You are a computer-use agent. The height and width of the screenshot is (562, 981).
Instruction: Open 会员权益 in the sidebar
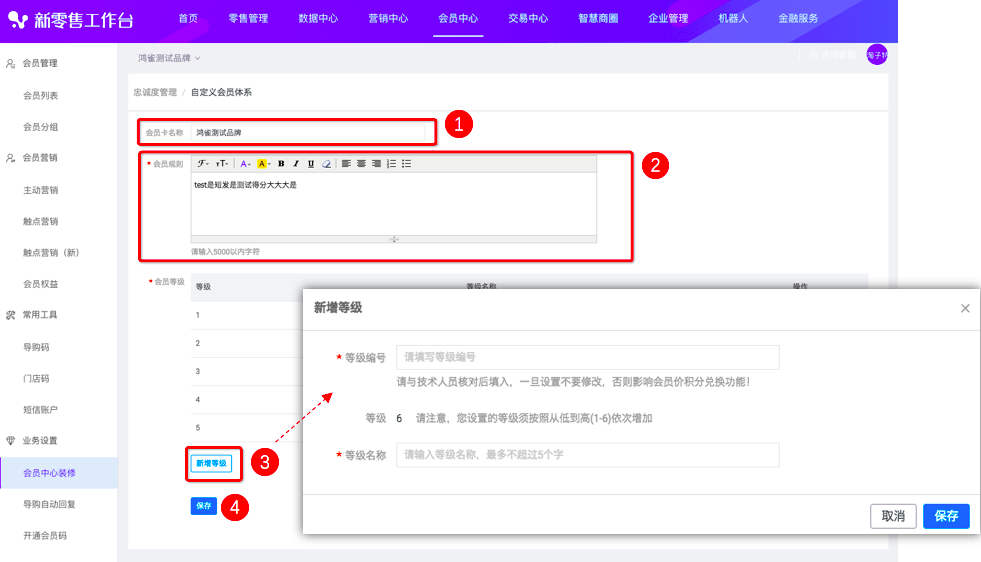pos(41,284)
